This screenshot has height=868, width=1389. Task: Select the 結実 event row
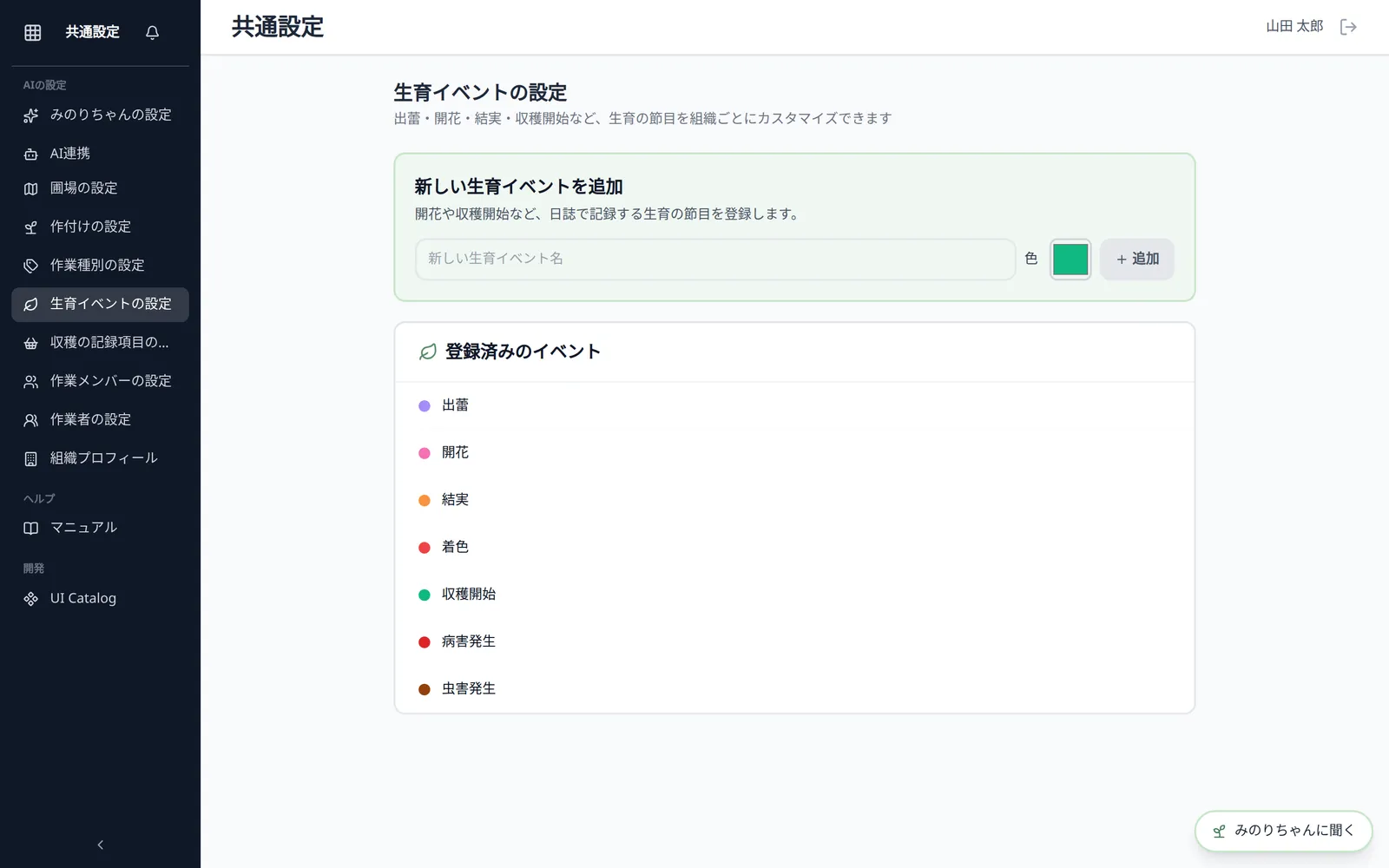pyautogui.click(x=794, y=500)
